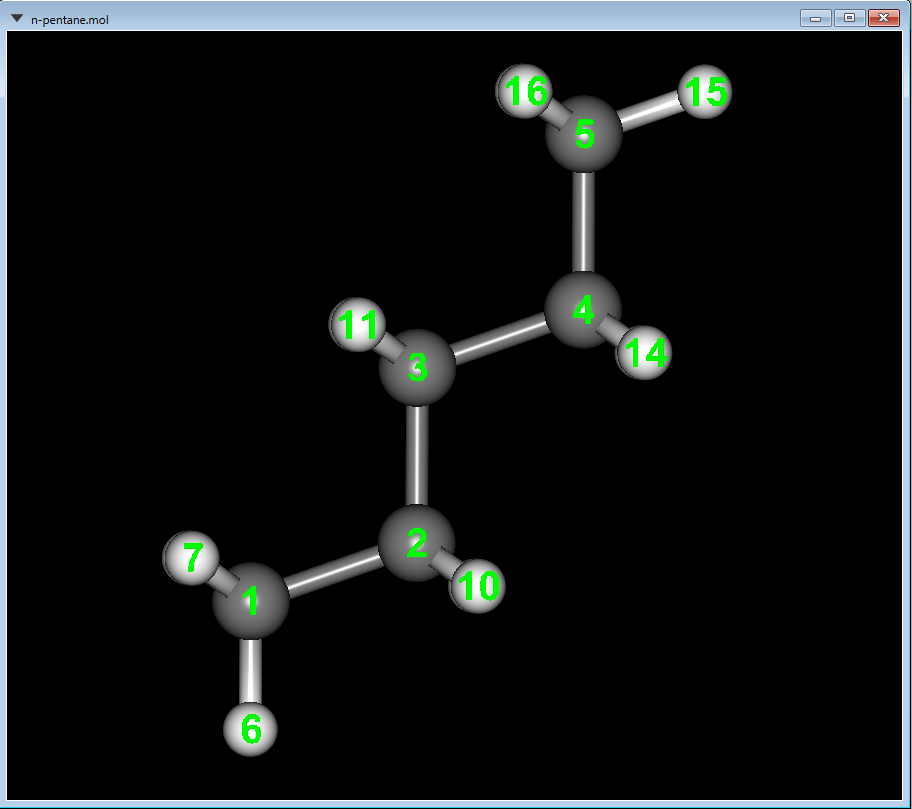The width and height of the screenshot is (912, 809).
Task: Select carbon atom 1 in the molecule
Action: pyautogui.click(x=250, y=600)
